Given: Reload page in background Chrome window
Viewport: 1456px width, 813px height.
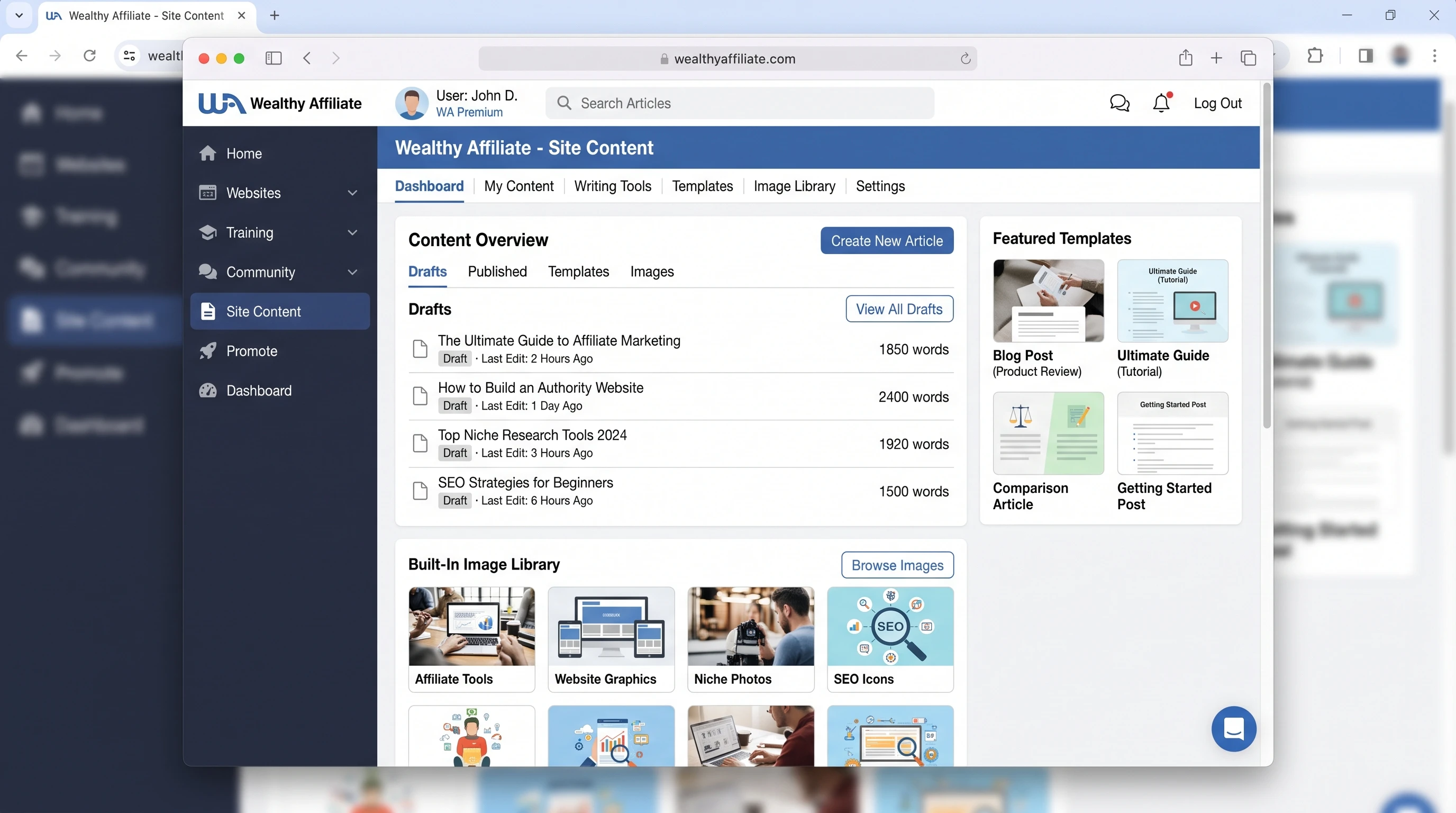Looking at the screenshot, I should [x=89, y=56].
